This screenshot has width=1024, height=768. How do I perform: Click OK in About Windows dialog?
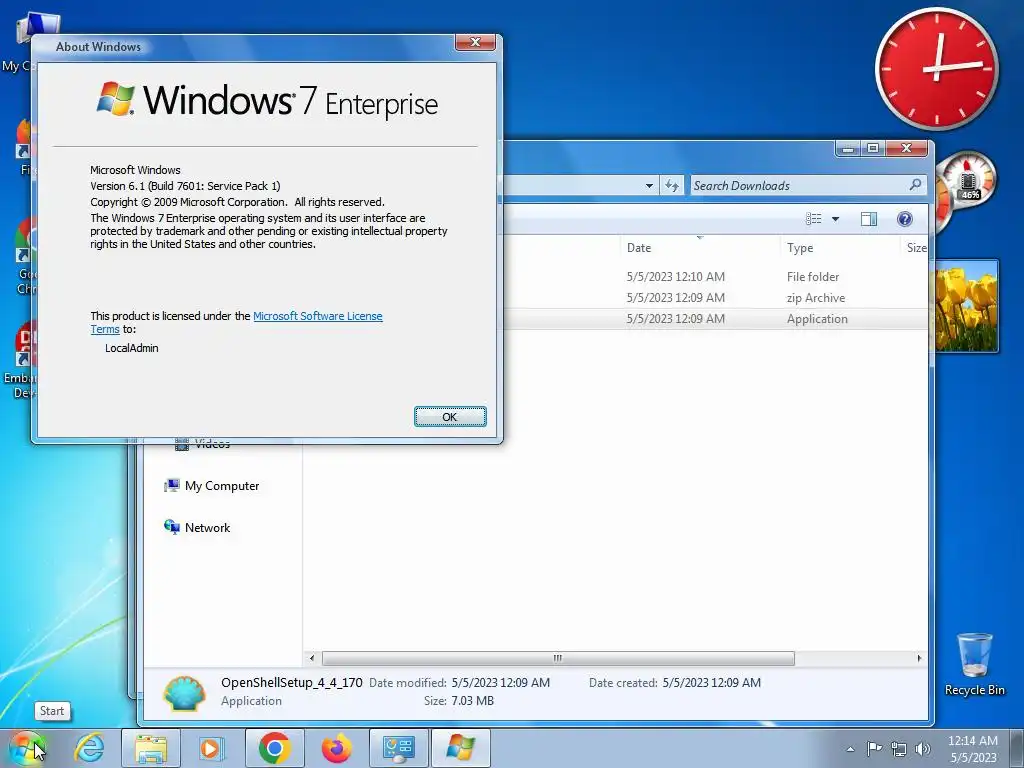tap(450, 417)
